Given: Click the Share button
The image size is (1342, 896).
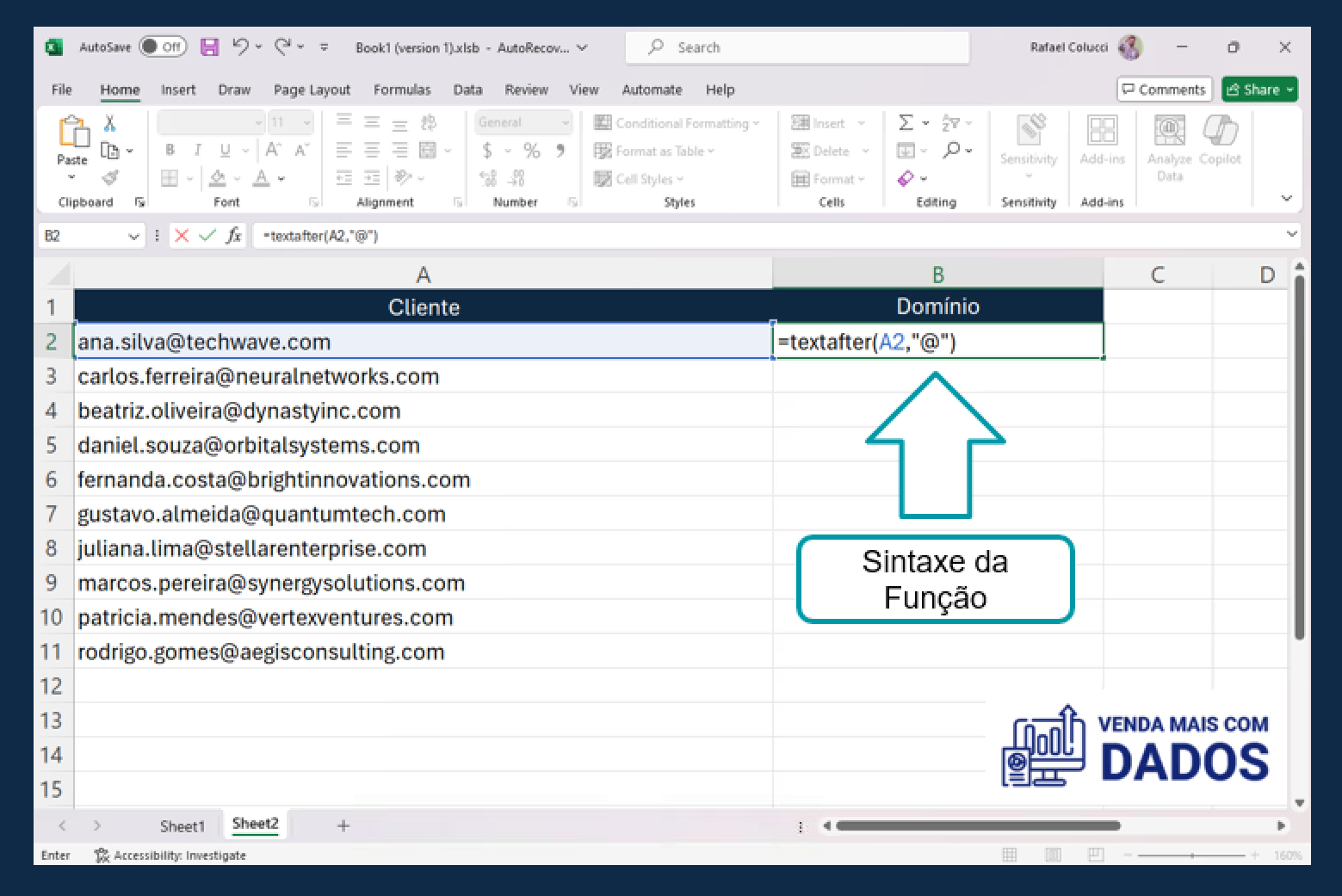Looking at the screenshot, I should tap(1259, 89).
